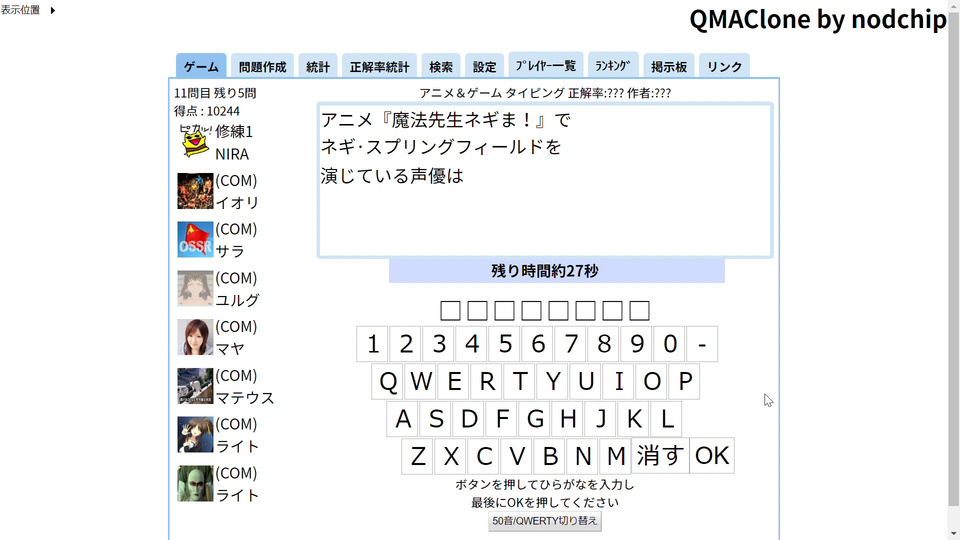Tap the C key
Screen dimensions: 960x540
[484, 456]
